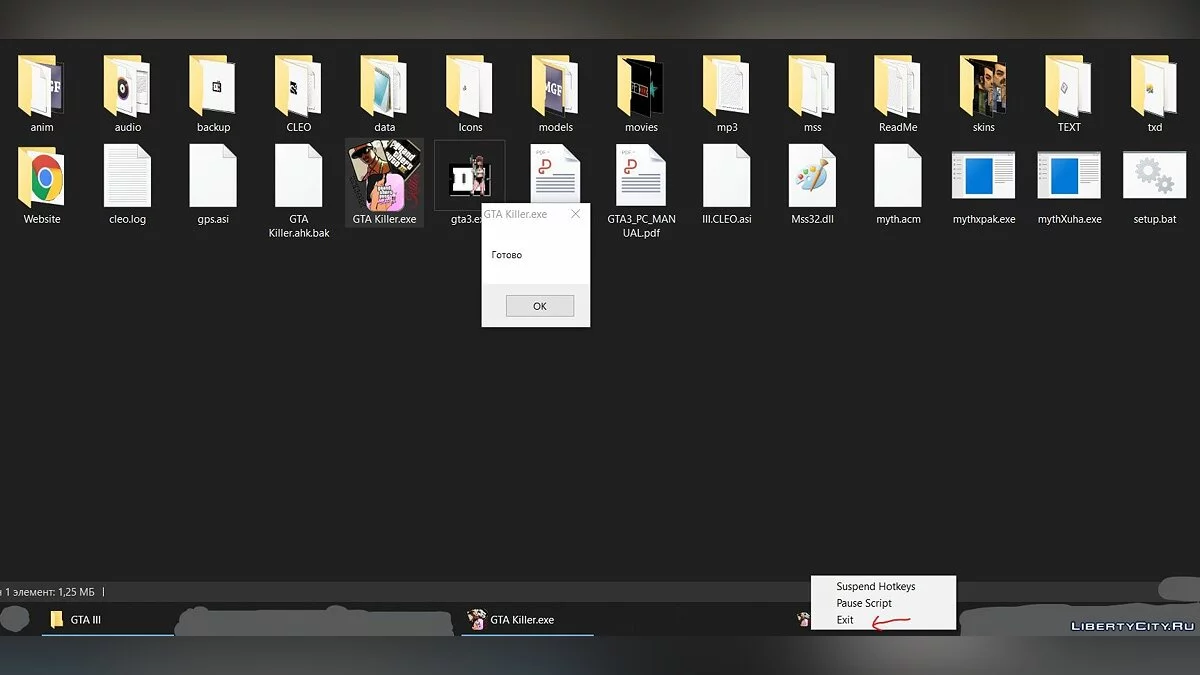The image size is (1200, 675).
Task: Open GTA3_PC_MANUAL.pdf
Action: (640, 180)
